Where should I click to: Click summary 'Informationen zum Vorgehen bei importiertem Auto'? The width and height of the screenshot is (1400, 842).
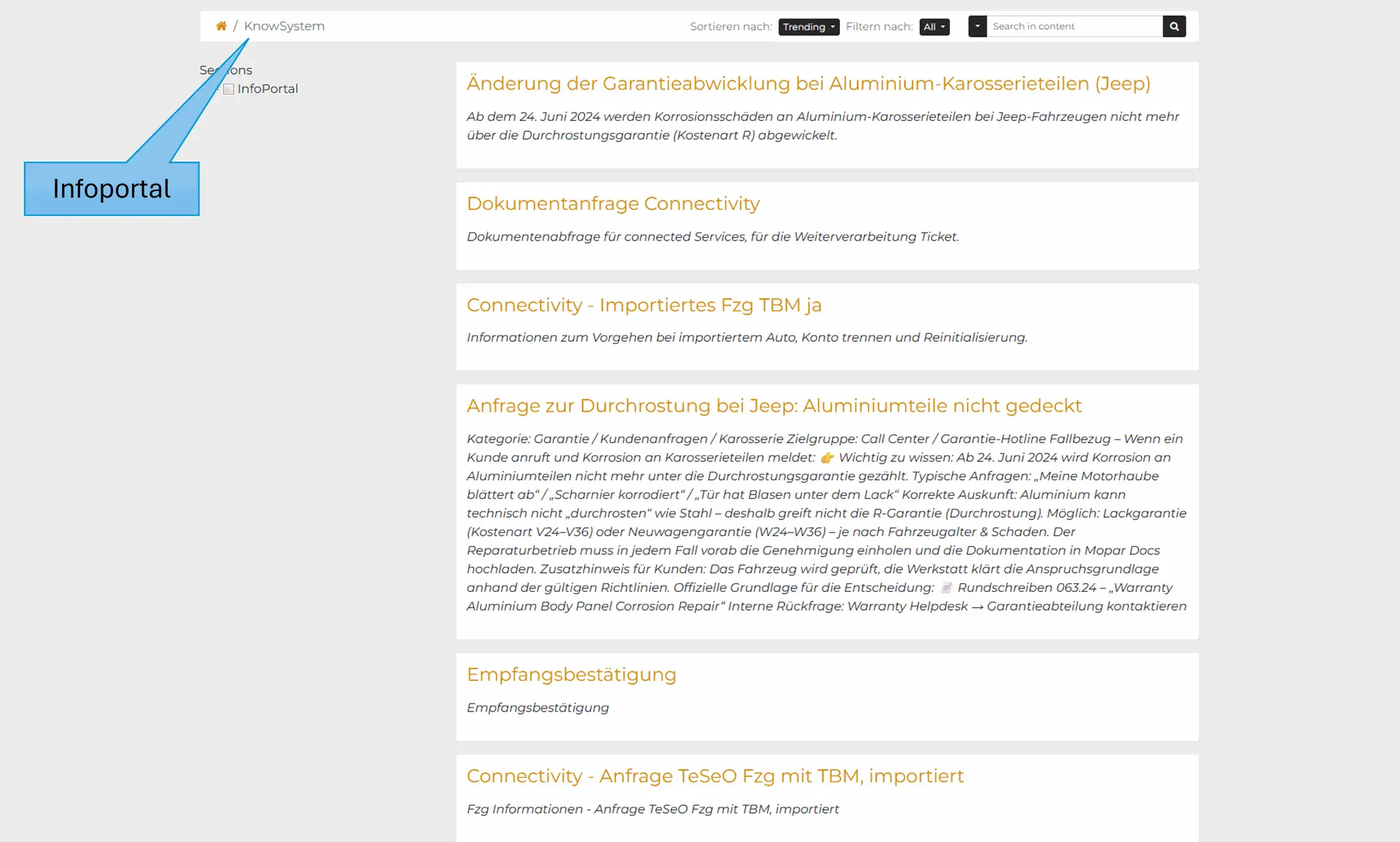coord(747,338)
